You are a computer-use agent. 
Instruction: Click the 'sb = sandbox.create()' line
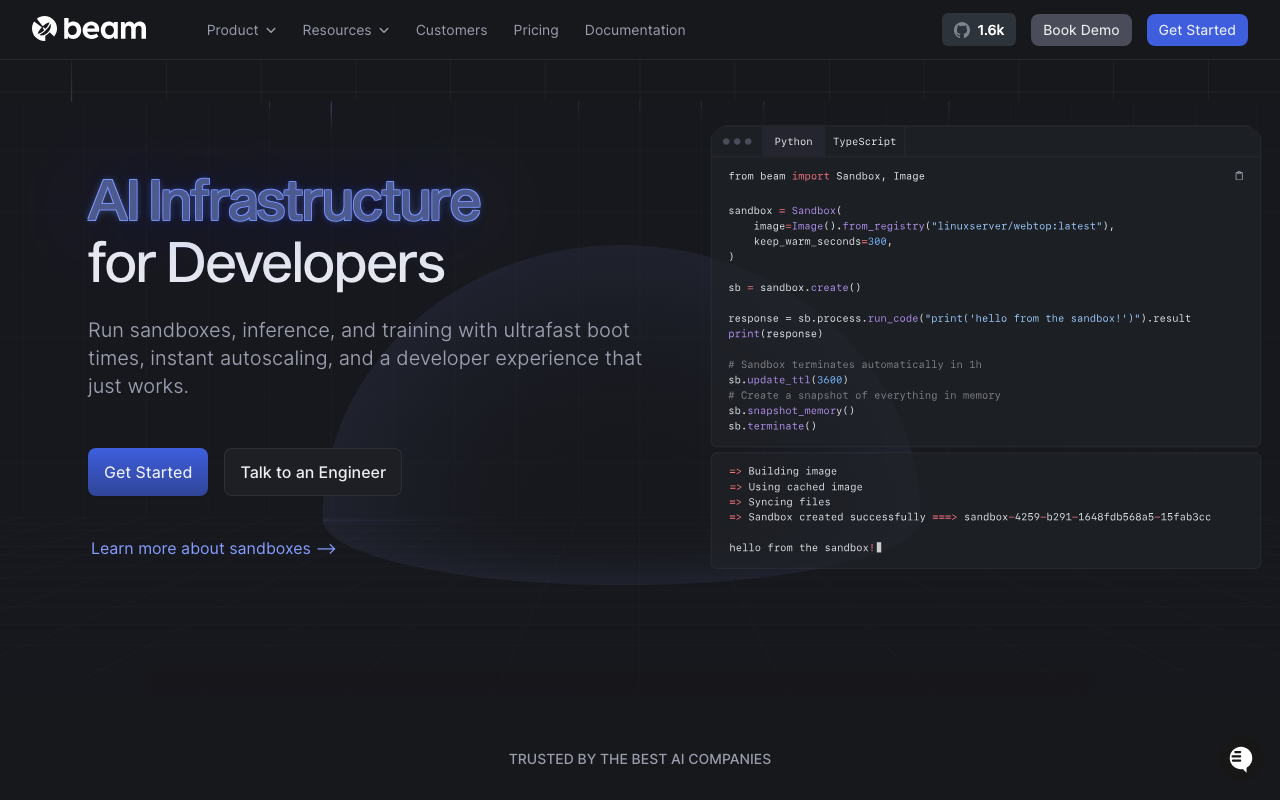click(794, 288)
